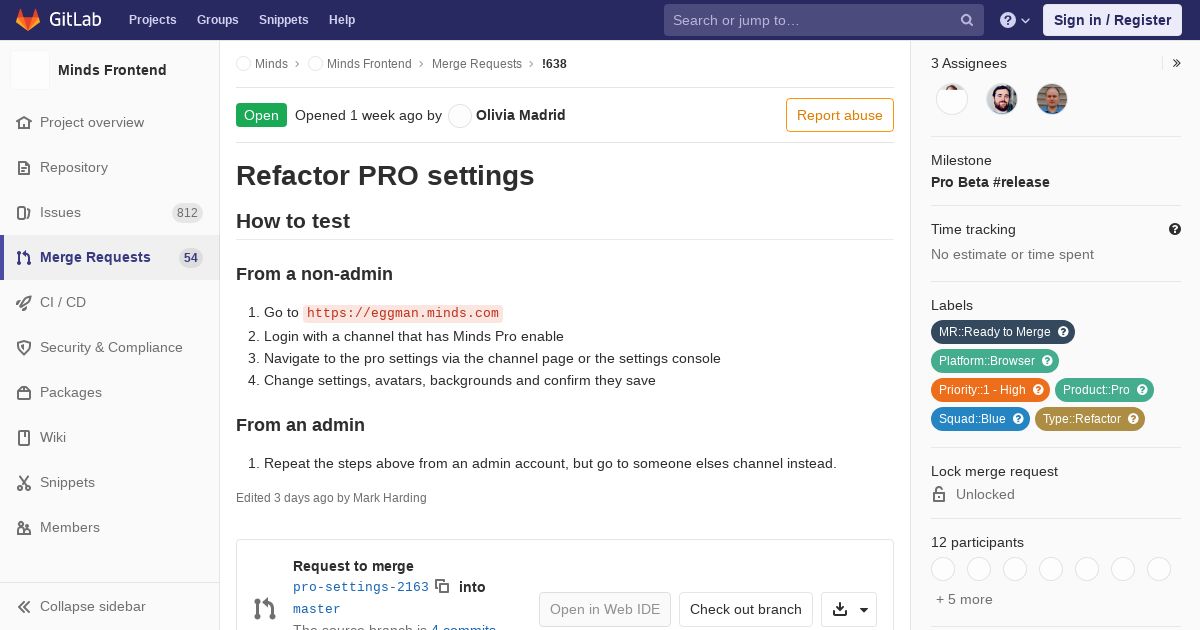Click the !638 breadcrumb item
1200x630 pixels.
pyautogui.click(x=554, y=64)
